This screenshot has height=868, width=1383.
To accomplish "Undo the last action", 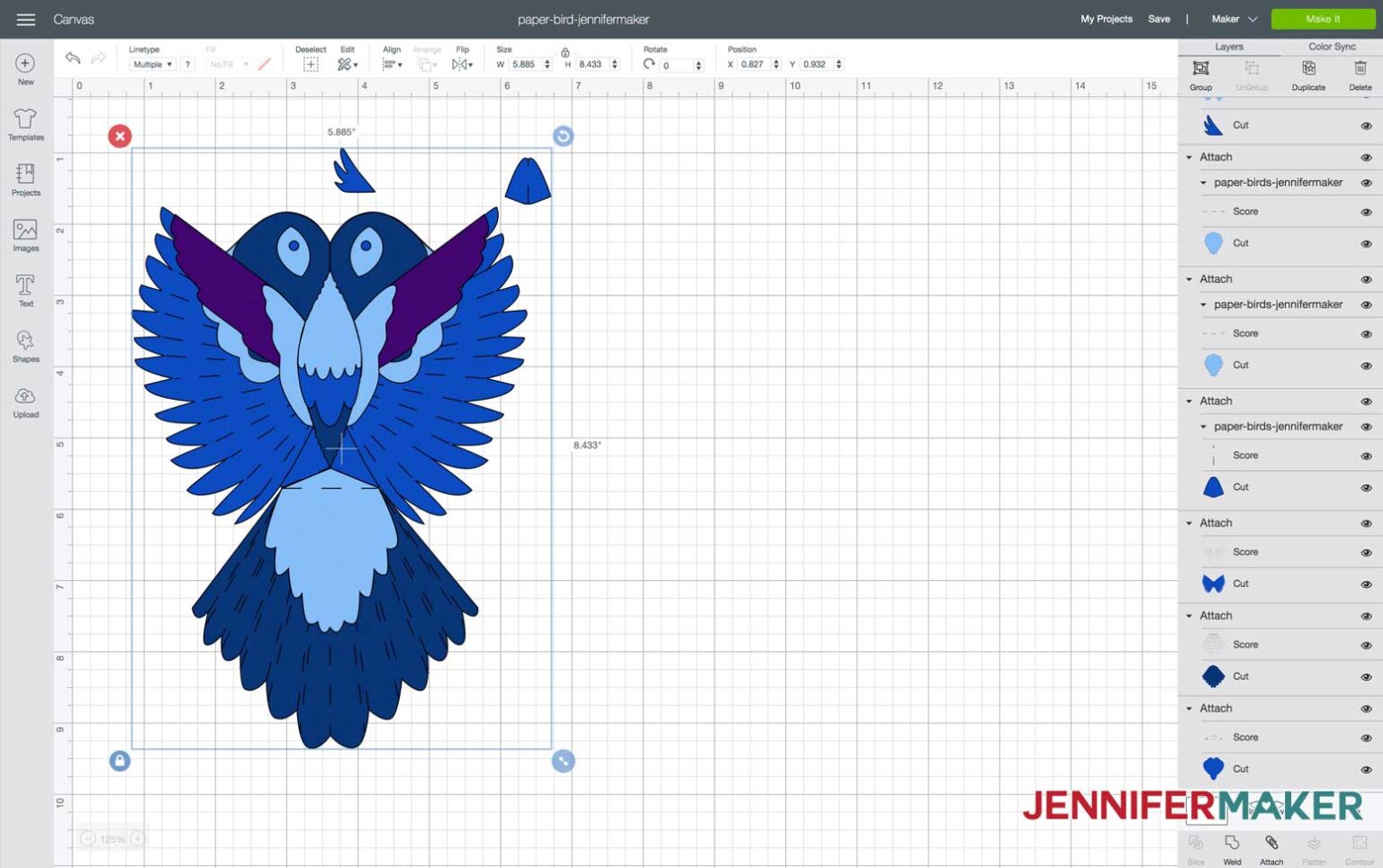I will (73, 59).
